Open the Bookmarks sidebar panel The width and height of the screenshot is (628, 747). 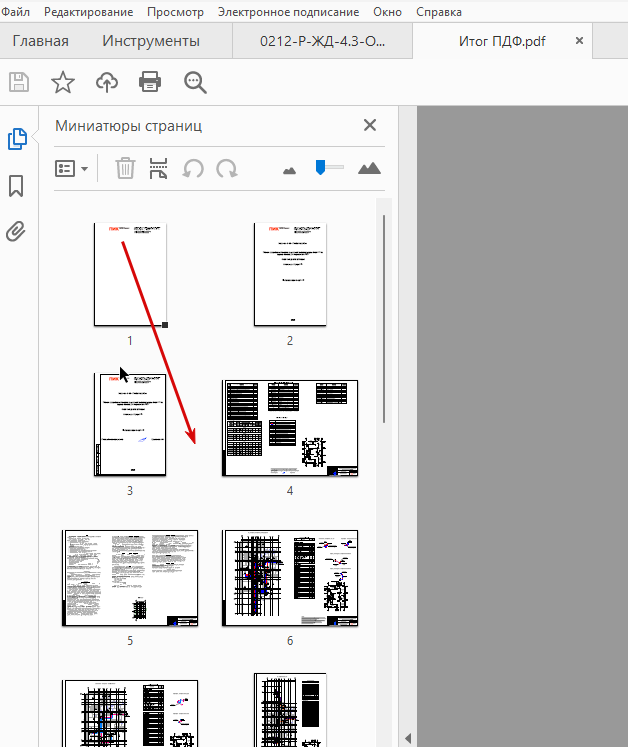pos(16,186)
